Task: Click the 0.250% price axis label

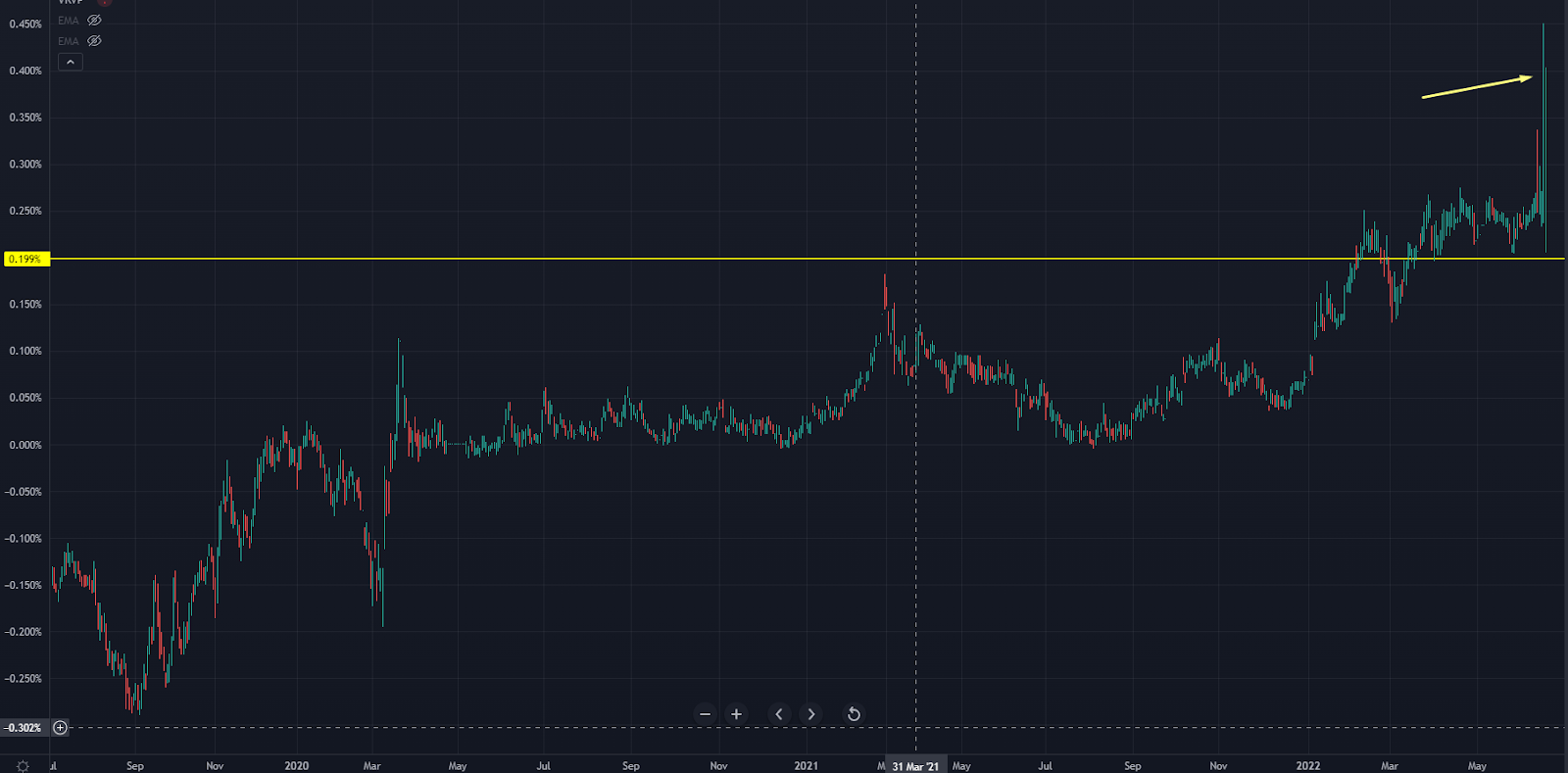Action: click(x=25, y=211)
